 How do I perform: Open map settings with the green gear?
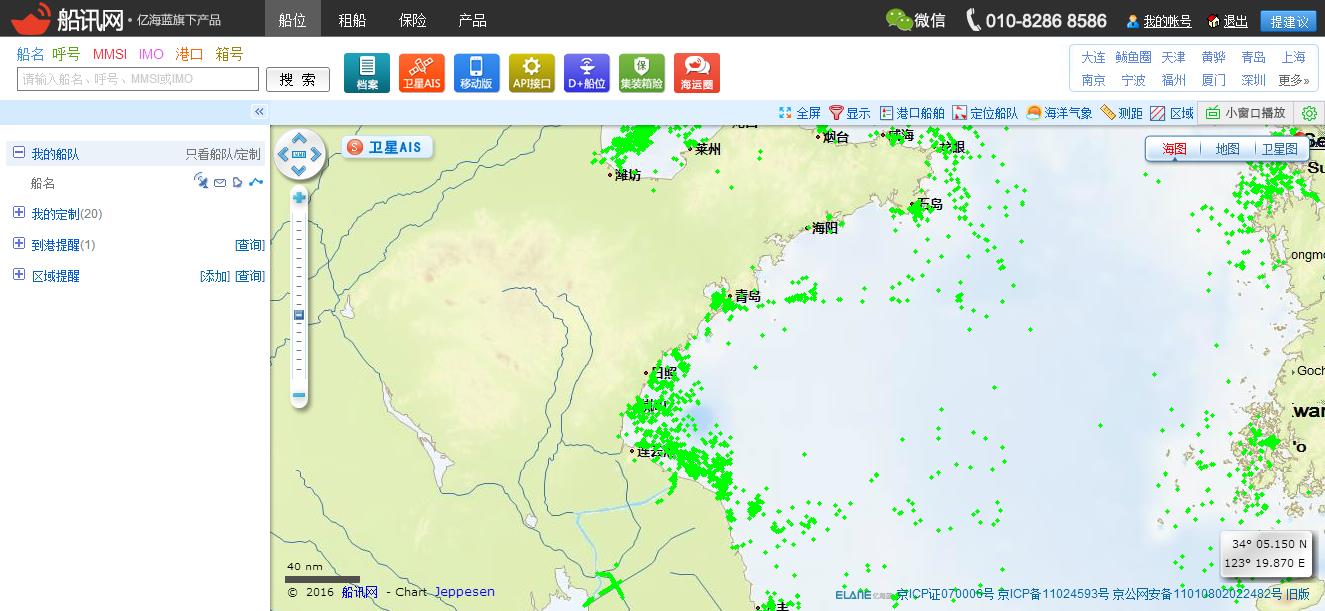click(1309, 113)
